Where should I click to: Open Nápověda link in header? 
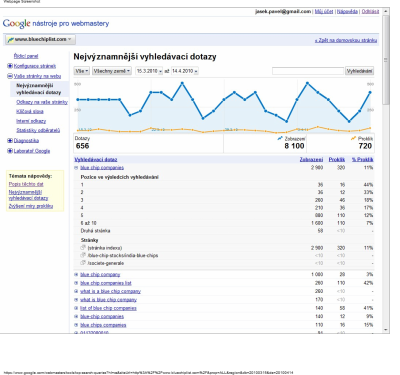pyautogui.click(x=347, y=11)
